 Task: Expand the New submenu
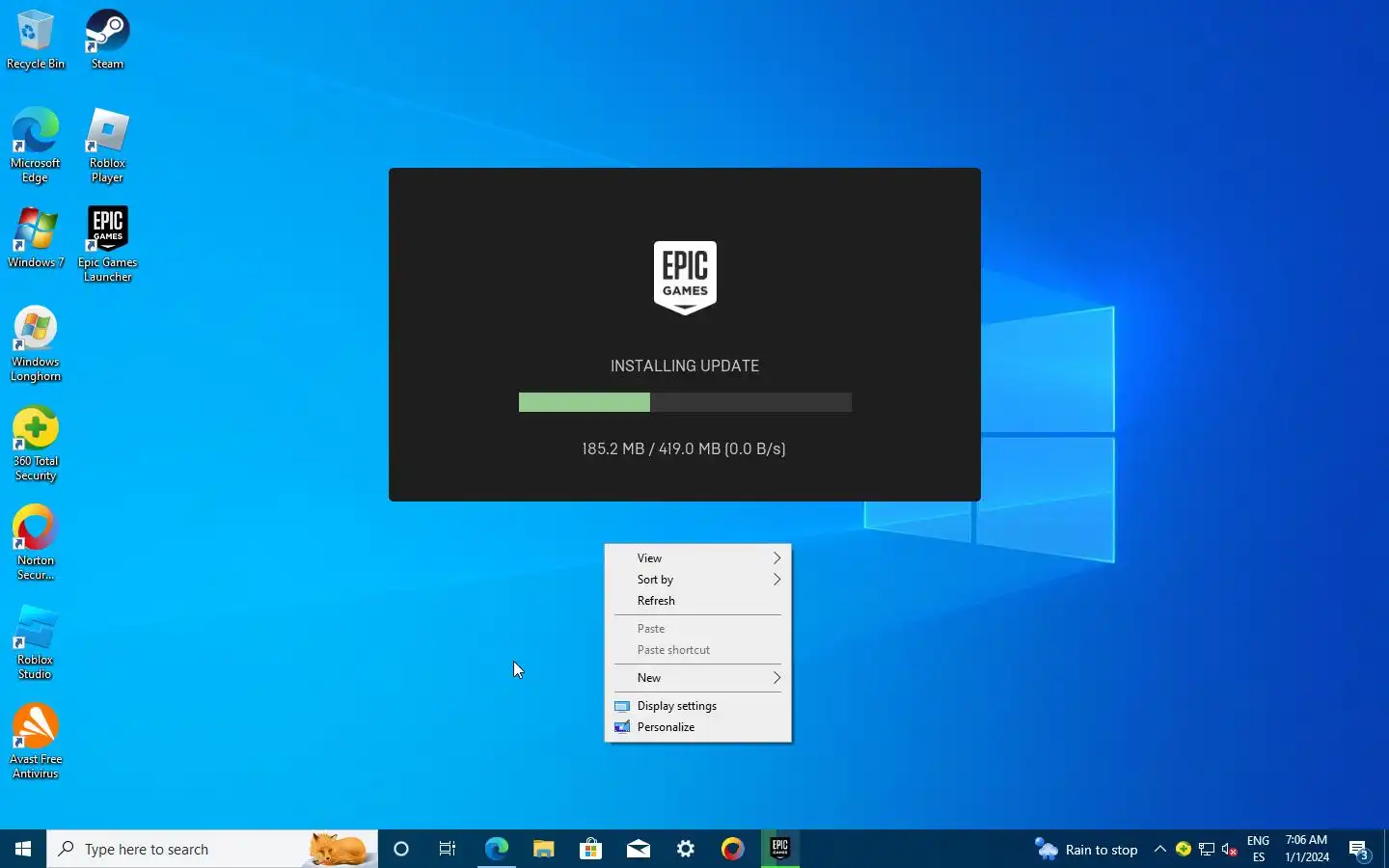pos(698,678)
